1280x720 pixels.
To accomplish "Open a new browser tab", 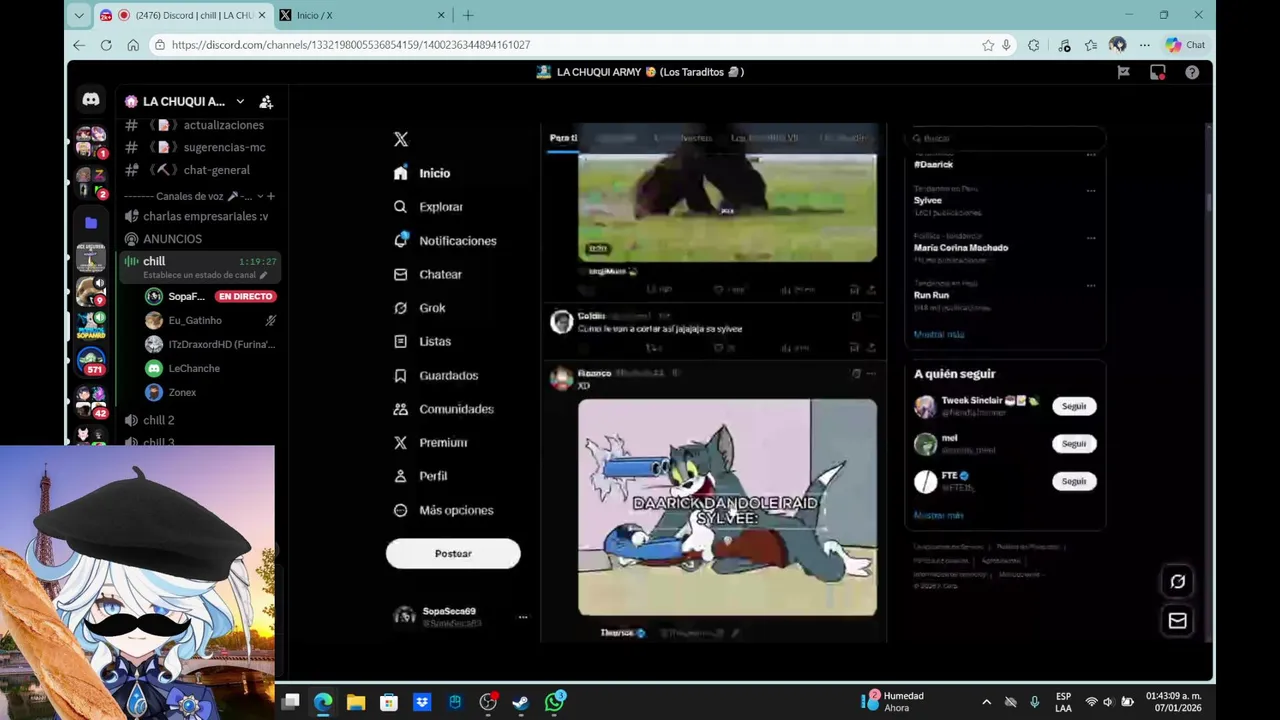I will (468, 15).
